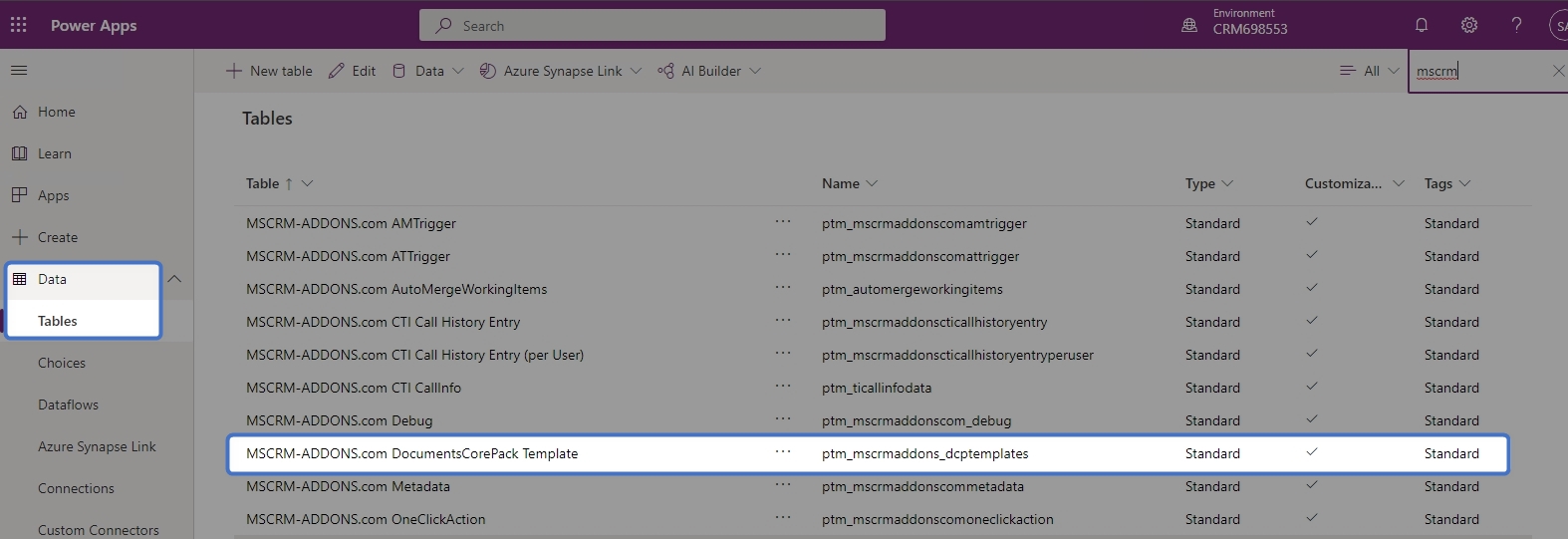Open the All view filter dropdown
1568x539 pixels.
pos(1370,71)
